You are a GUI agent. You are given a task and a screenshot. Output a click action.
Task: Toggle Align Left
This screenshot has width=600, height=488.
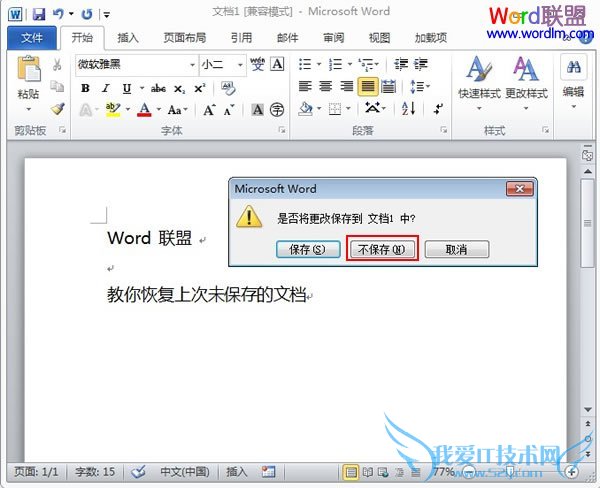point(305,86)
